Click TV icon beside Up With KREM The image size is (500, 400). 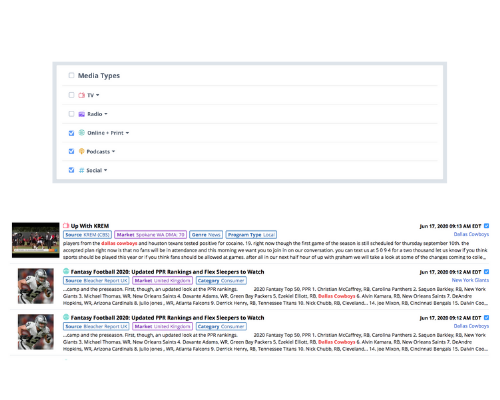pos(66,226)
